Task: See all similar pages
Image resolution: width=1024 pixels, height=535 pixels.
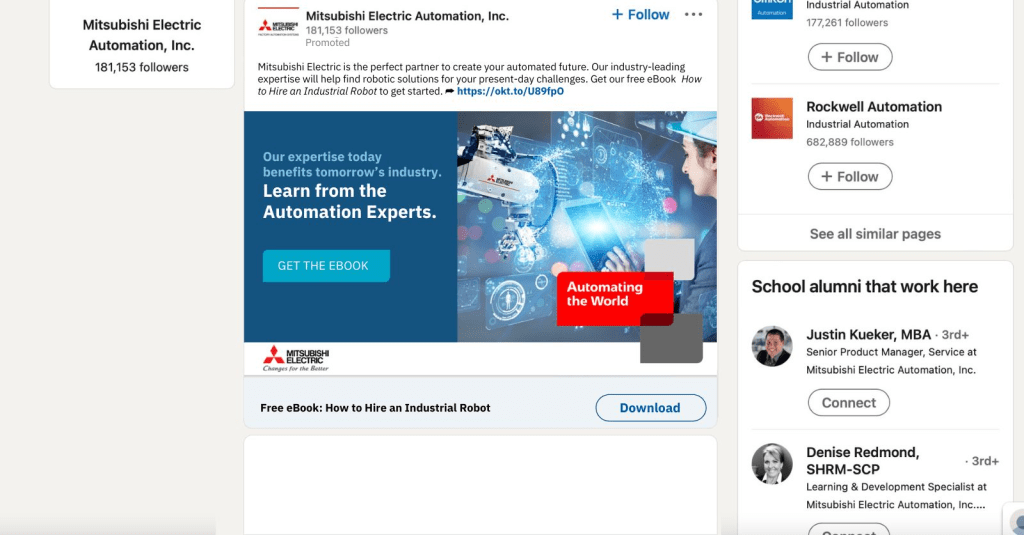Action: pos(875,234)
